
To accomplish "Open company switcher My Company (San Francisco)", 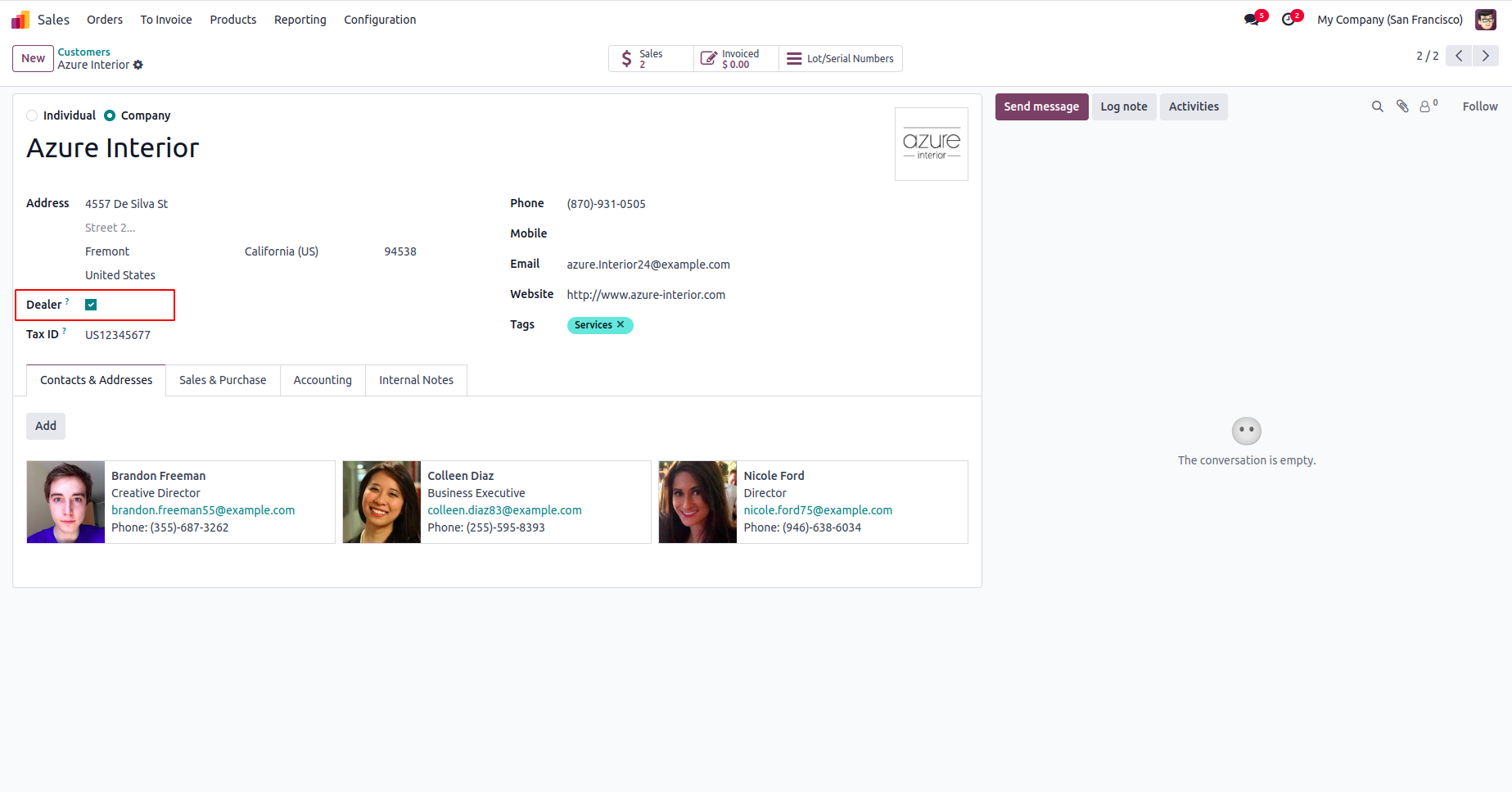I will coord(1390,20).
